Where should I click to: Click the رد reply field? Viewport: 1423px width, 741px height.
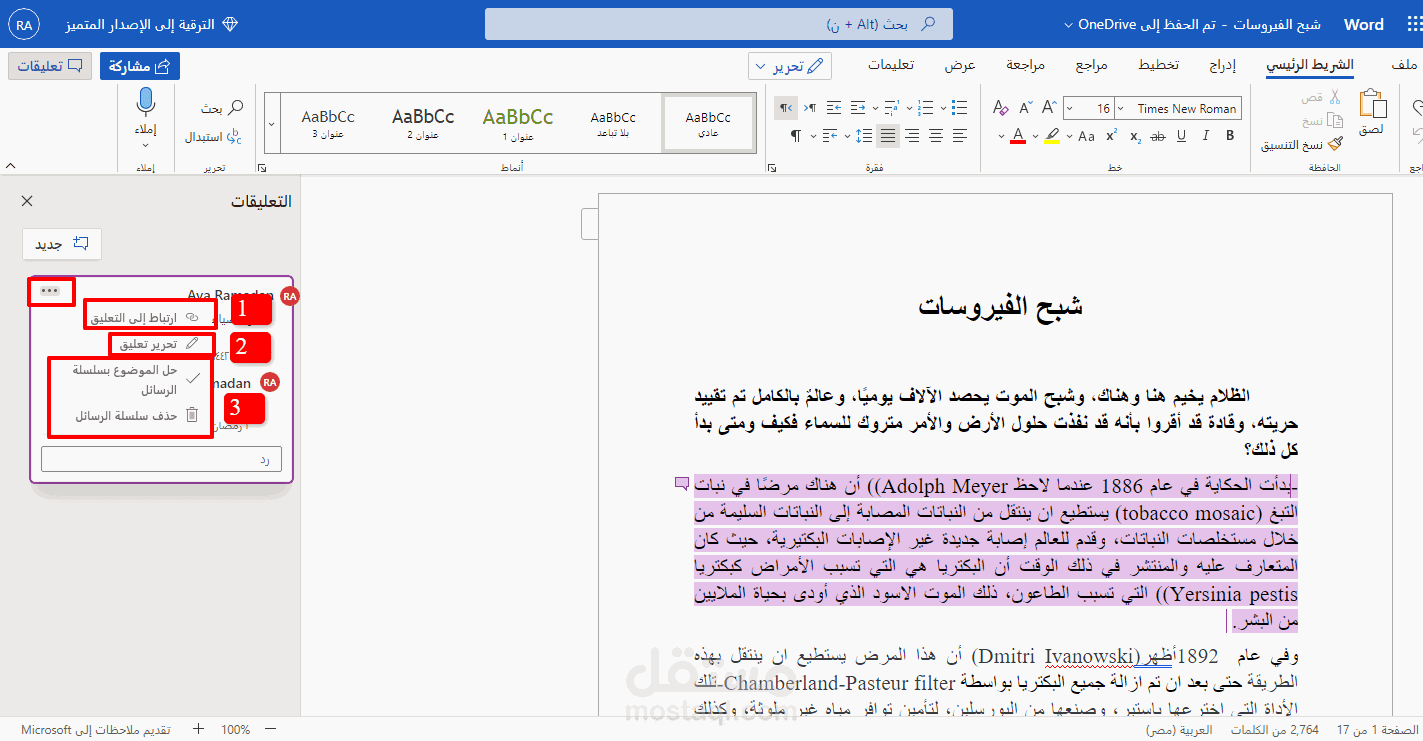click(x=161, y=459)
